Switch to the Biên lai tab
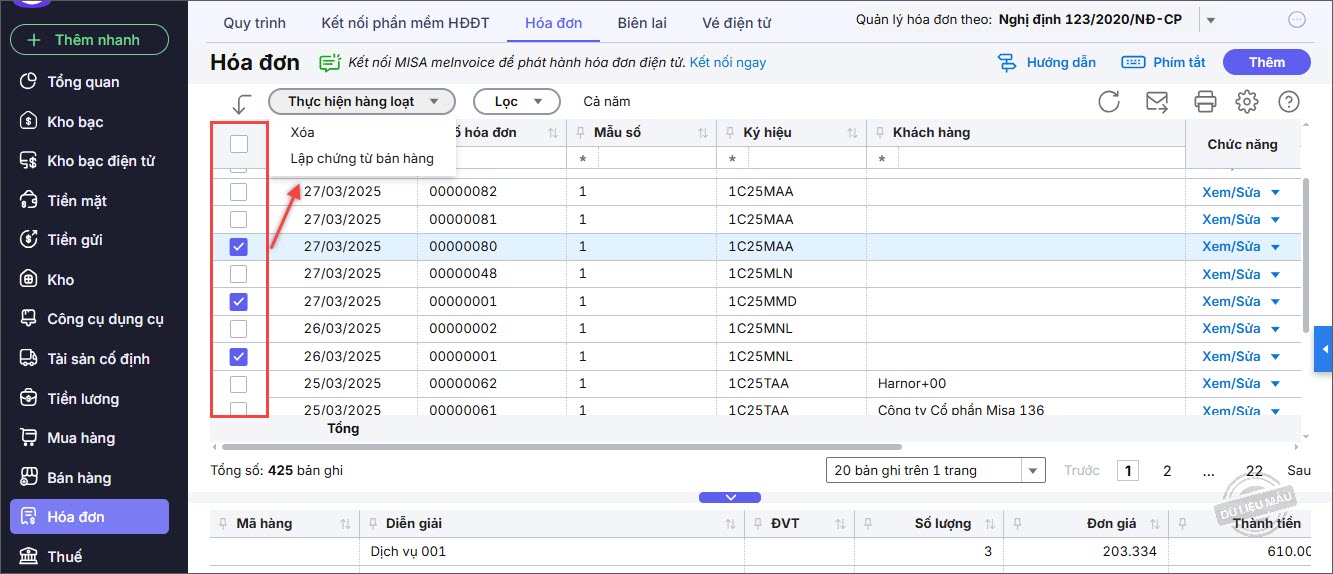The height and width of the screenshot is (574, 1333). 642,22
